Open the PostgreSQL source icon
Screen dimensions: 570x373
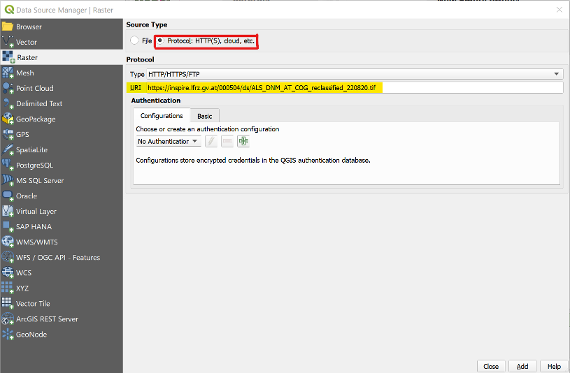(7, 165)
